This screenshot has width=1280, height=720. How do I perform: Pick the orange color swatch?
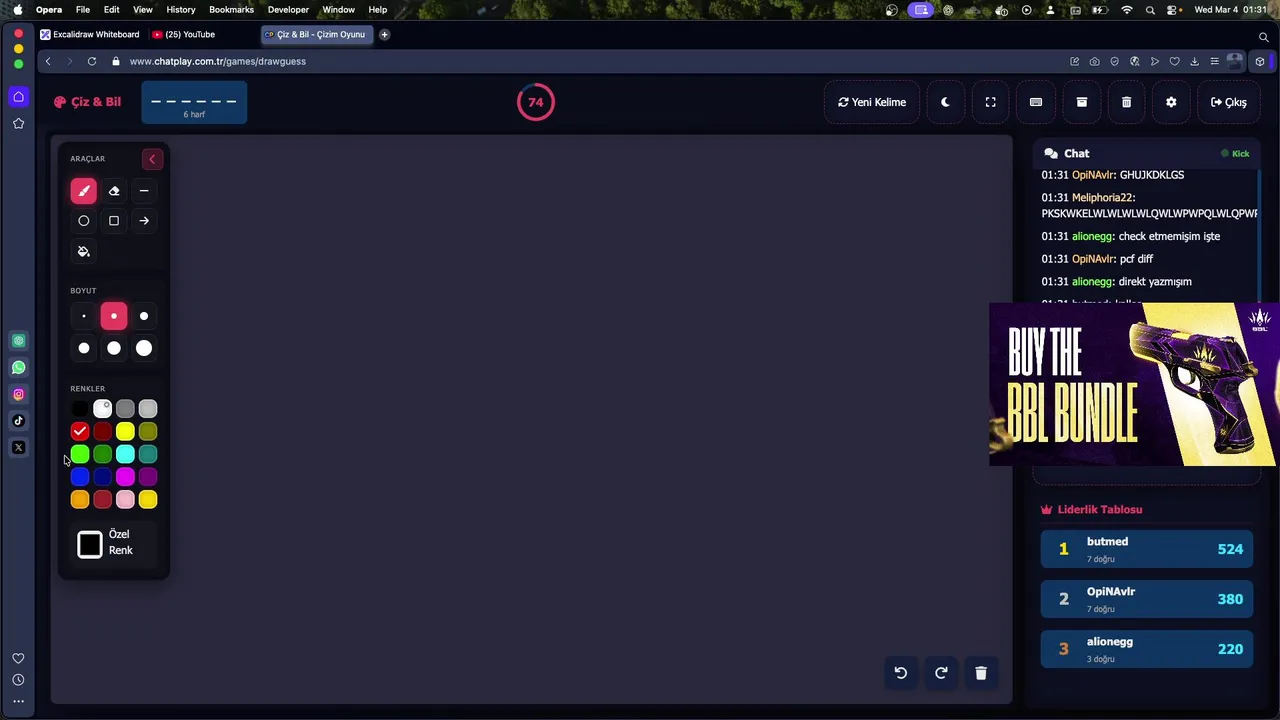[x=80, y=500]
